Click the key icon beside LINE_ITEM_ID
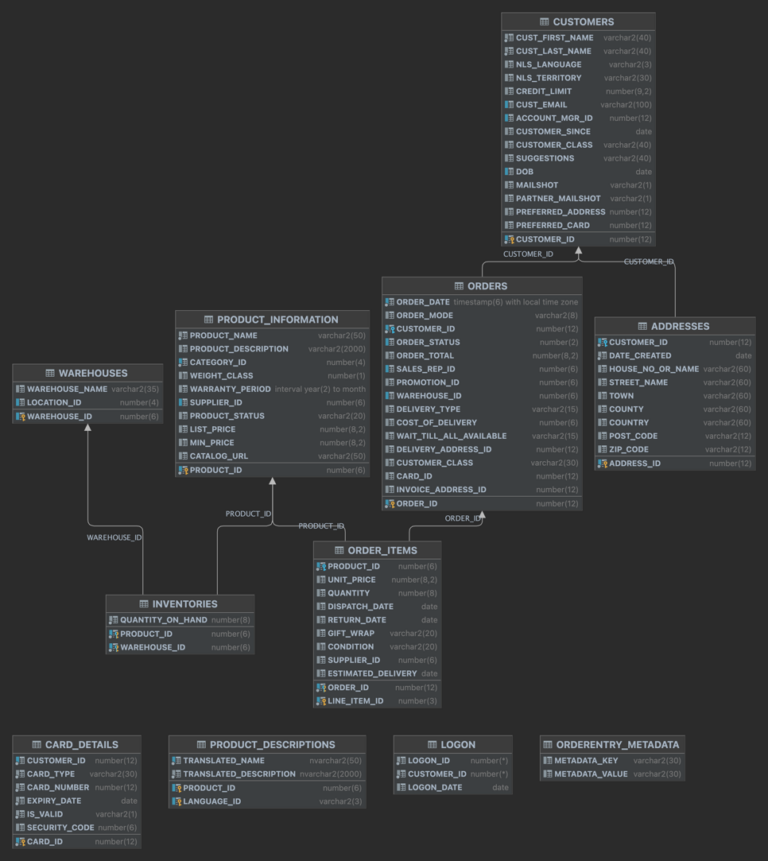This screenshot has height=861, width=768. pyautogui.click(x=321, y=701)
